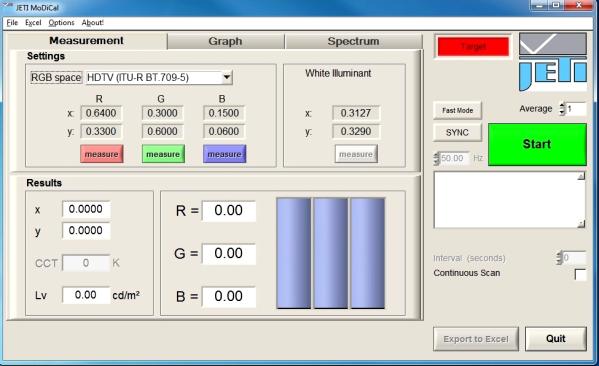Click the middle RGB bar gauge
The image size is (599, 366).
click(331, 253)
